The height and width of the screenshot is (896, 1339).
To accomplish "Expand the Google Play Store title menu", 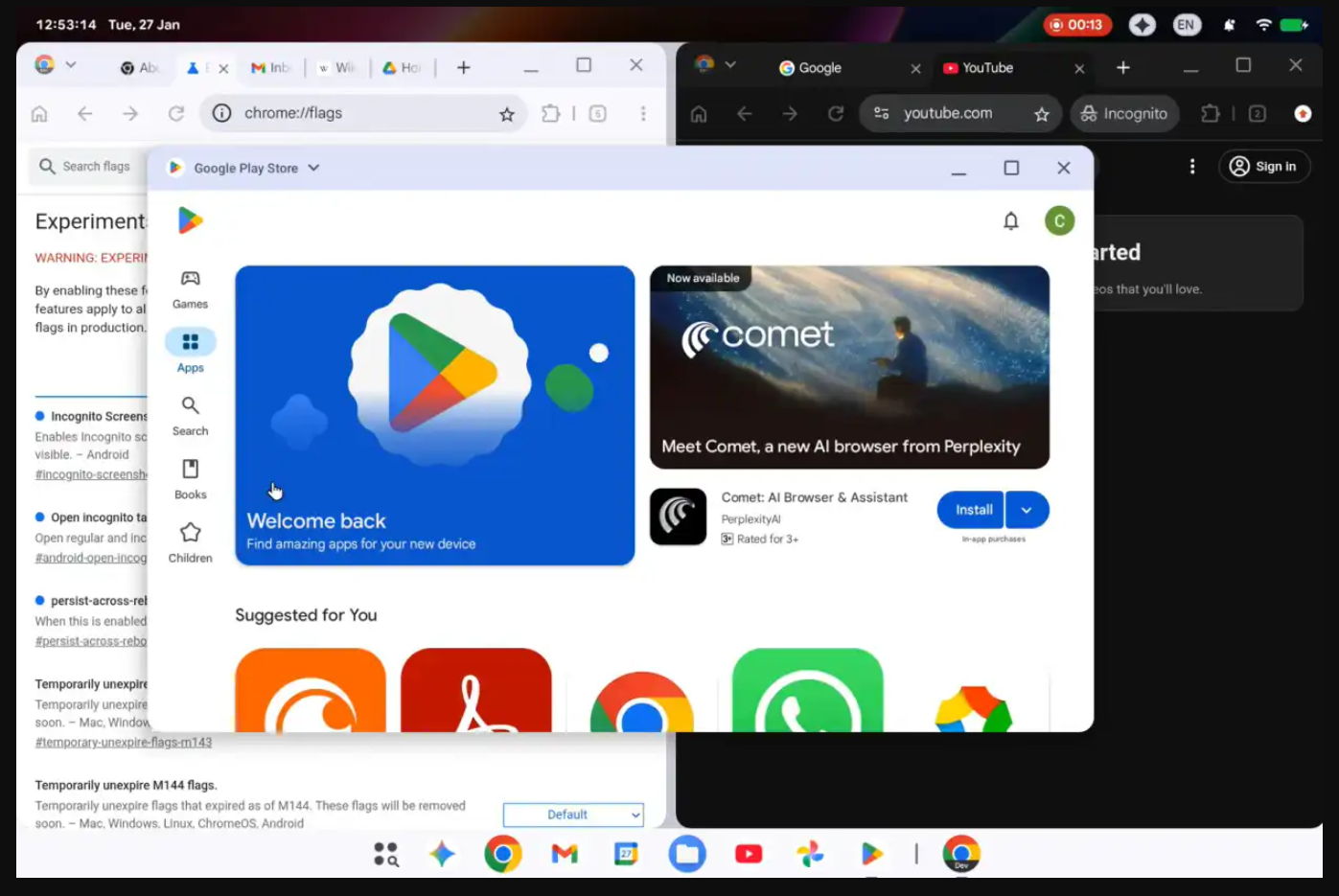I will (x=313, y=167).
